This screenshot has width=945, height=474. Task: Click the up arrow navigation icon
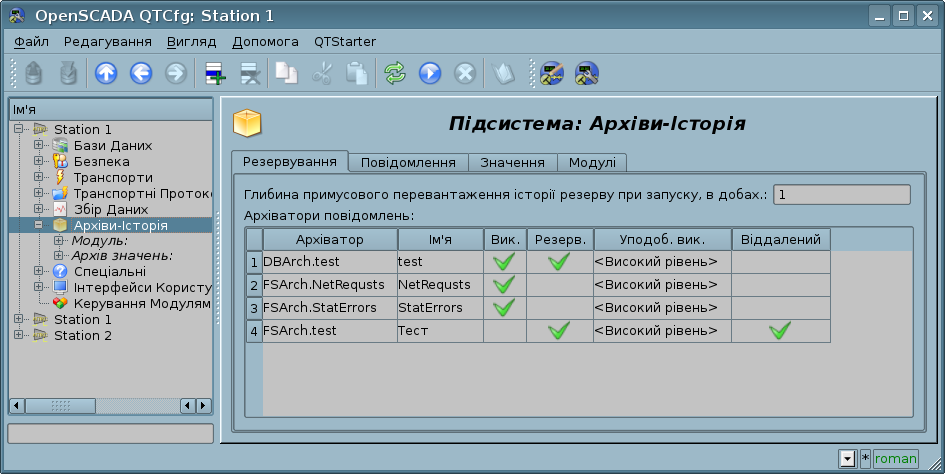click(106, 73)
